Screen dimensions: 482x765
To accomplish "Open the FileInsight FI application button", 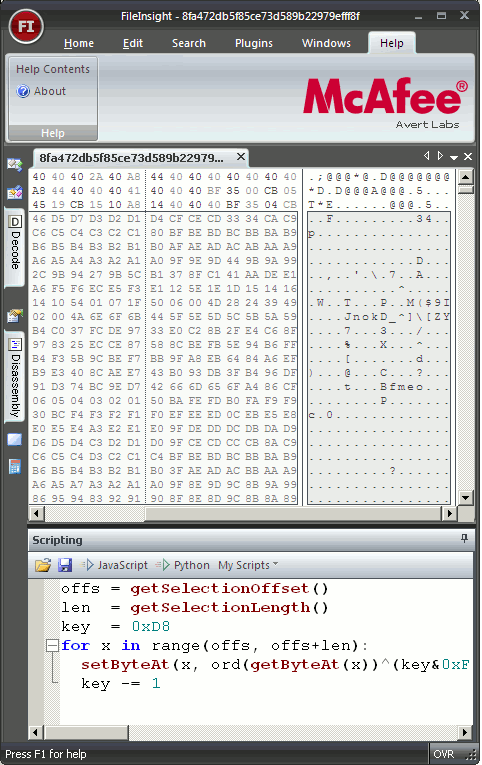I will [26, 26].
